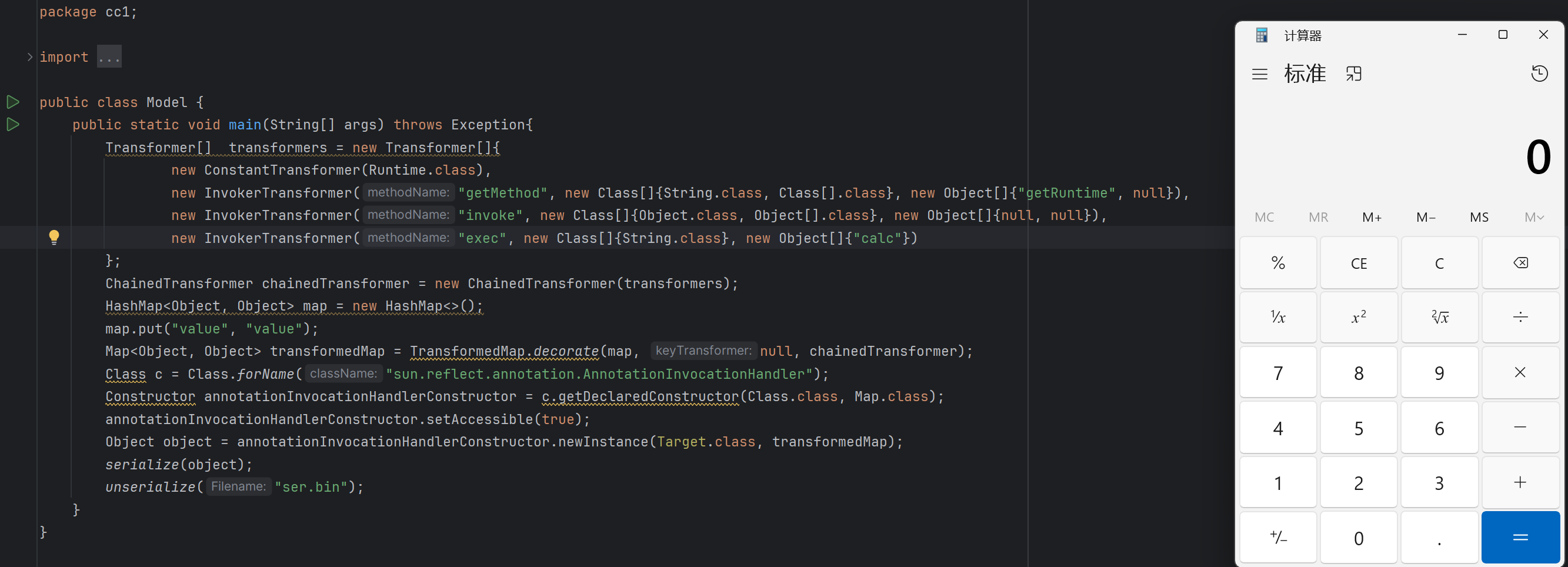Click the 标准 mode title in Calculator
The width and height of the screenshot is (1568, 567).
point(1305,74)
